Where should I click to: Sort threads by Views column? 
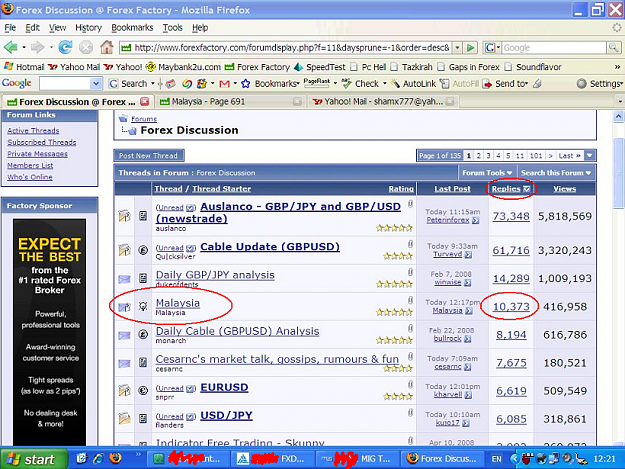click(564, 189)
